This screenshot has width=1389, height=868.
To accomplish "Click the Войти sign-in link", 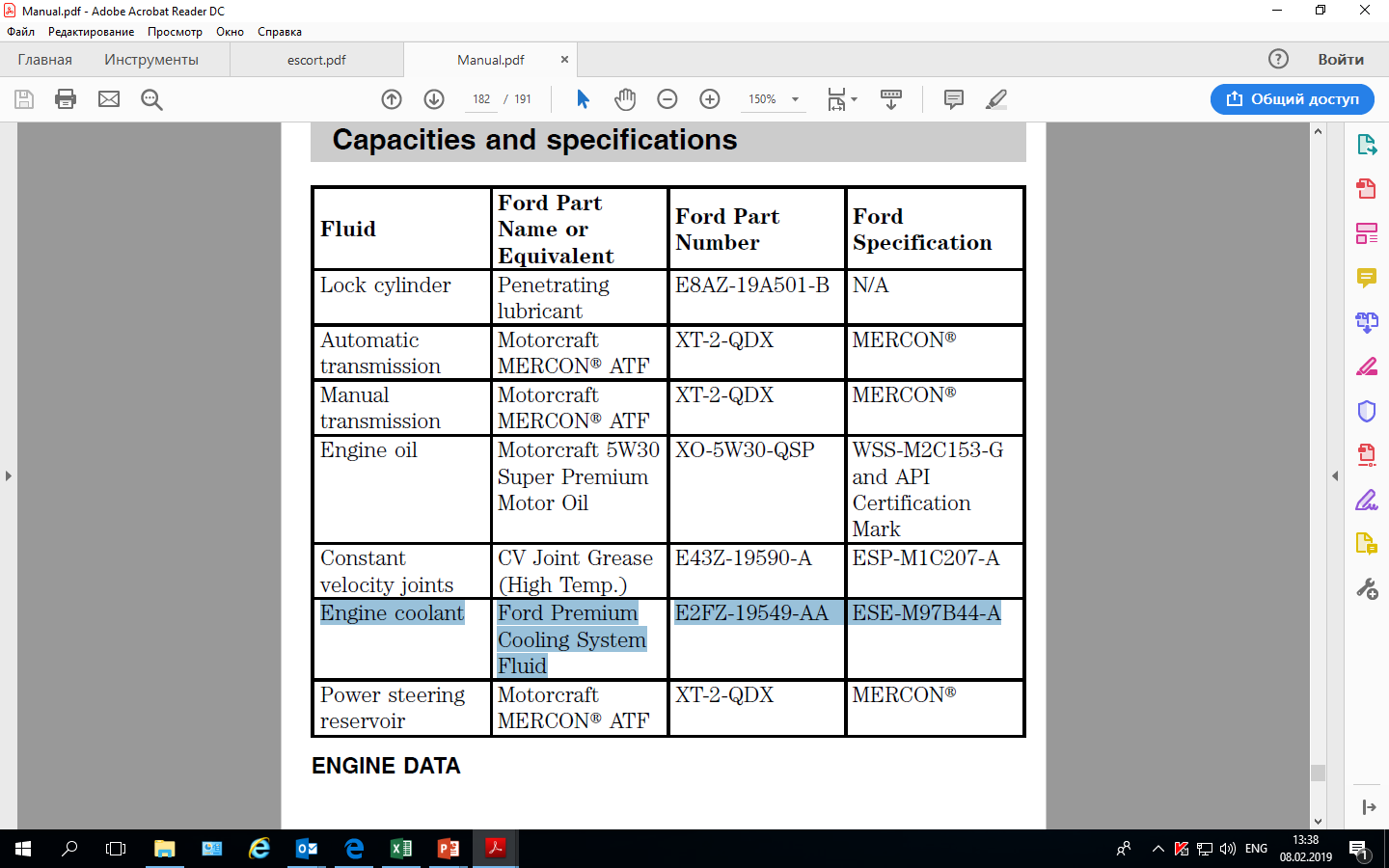I will click(1341, 60).
